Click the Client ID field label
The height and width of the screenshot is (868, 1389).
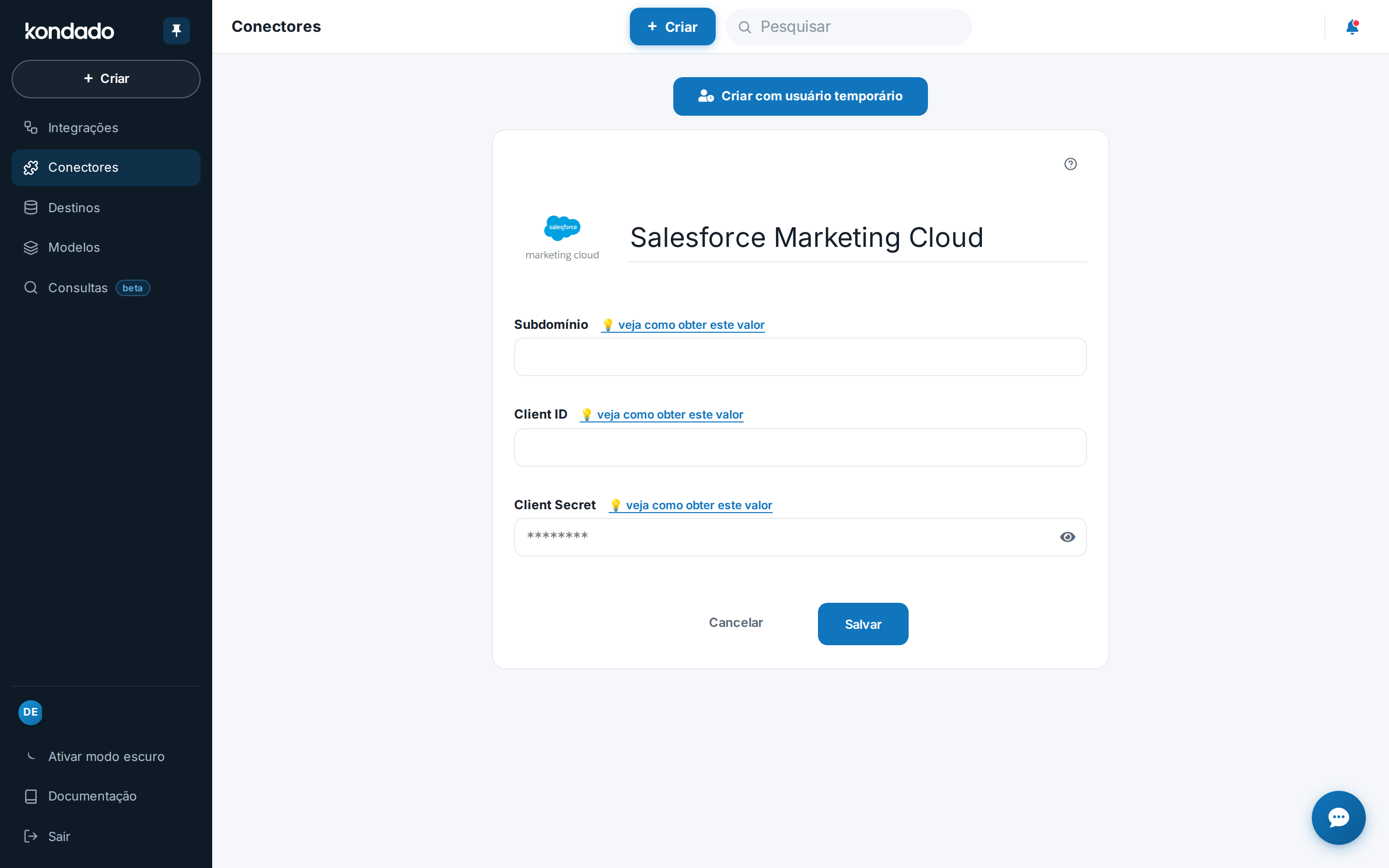(x=541, y=415)
